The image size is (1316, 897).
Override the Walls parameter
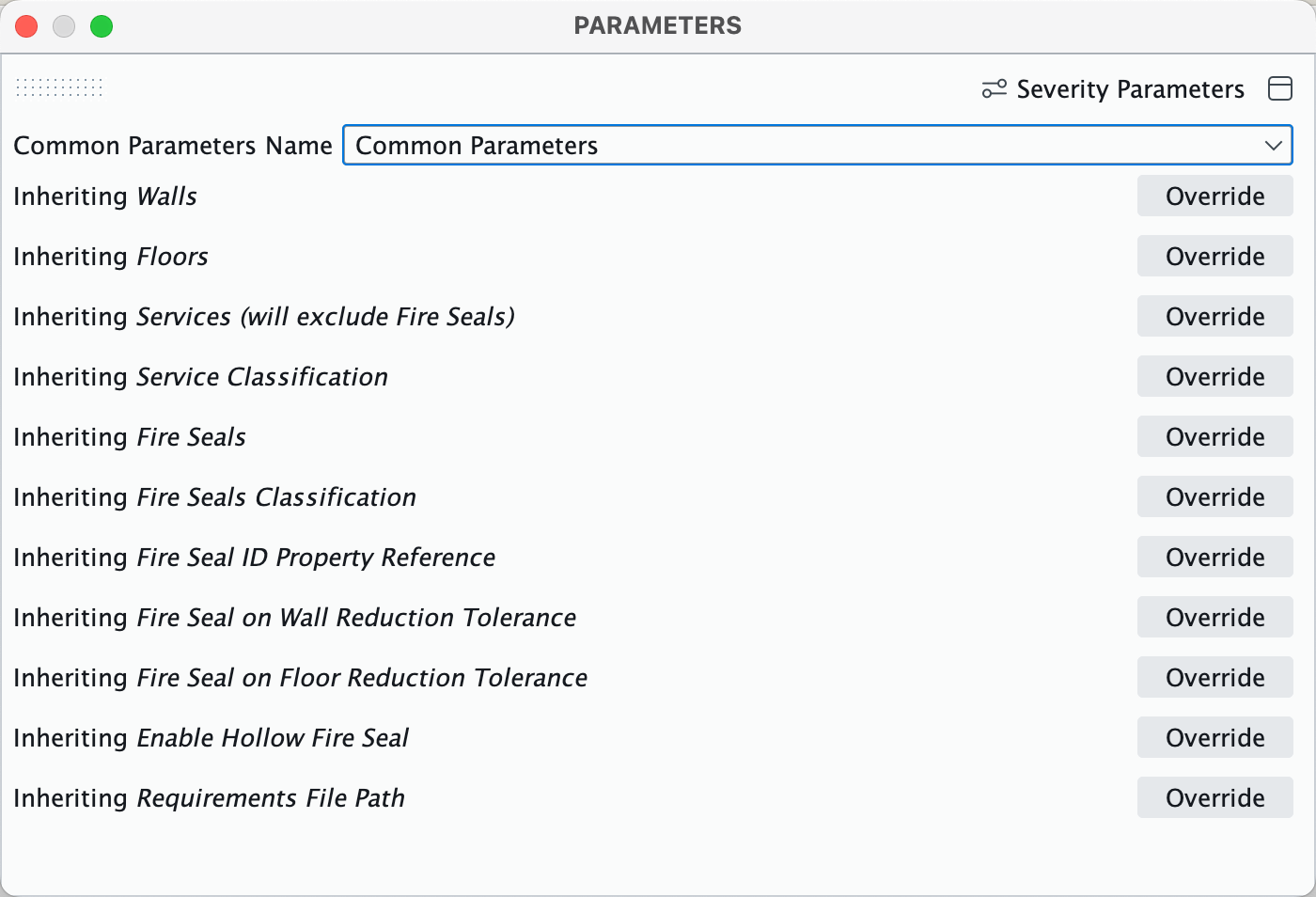click(x=1214, y=196)
